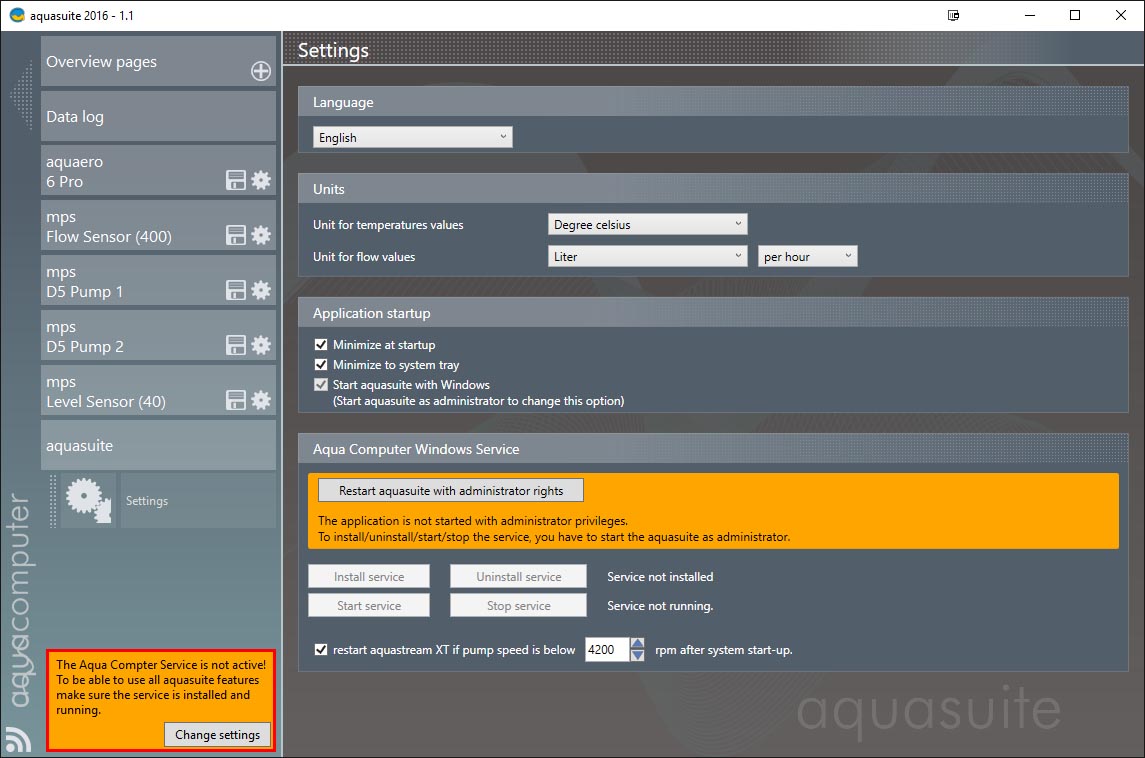1145x758 pixels.
Task: Uncheck Minimize to system tray
Action: 321,365
